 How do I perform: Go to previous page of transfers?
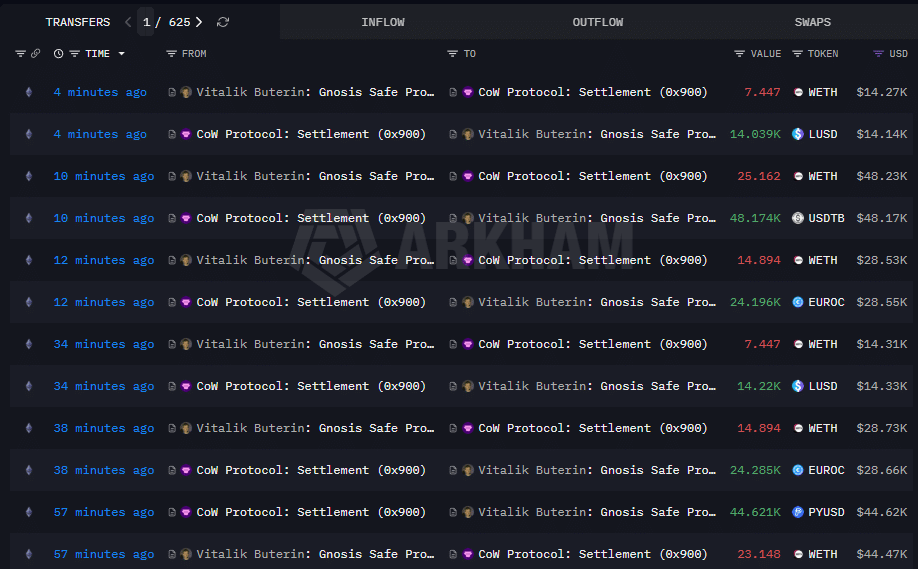[x=128, y=22]
